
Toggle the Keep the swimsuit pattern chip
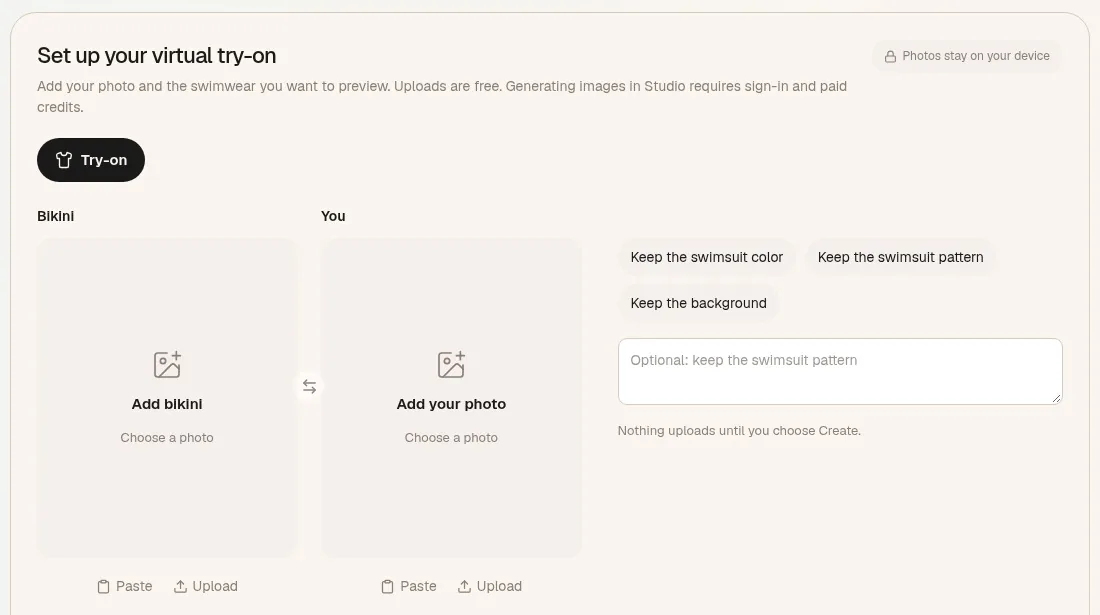(x=900, y=257)
